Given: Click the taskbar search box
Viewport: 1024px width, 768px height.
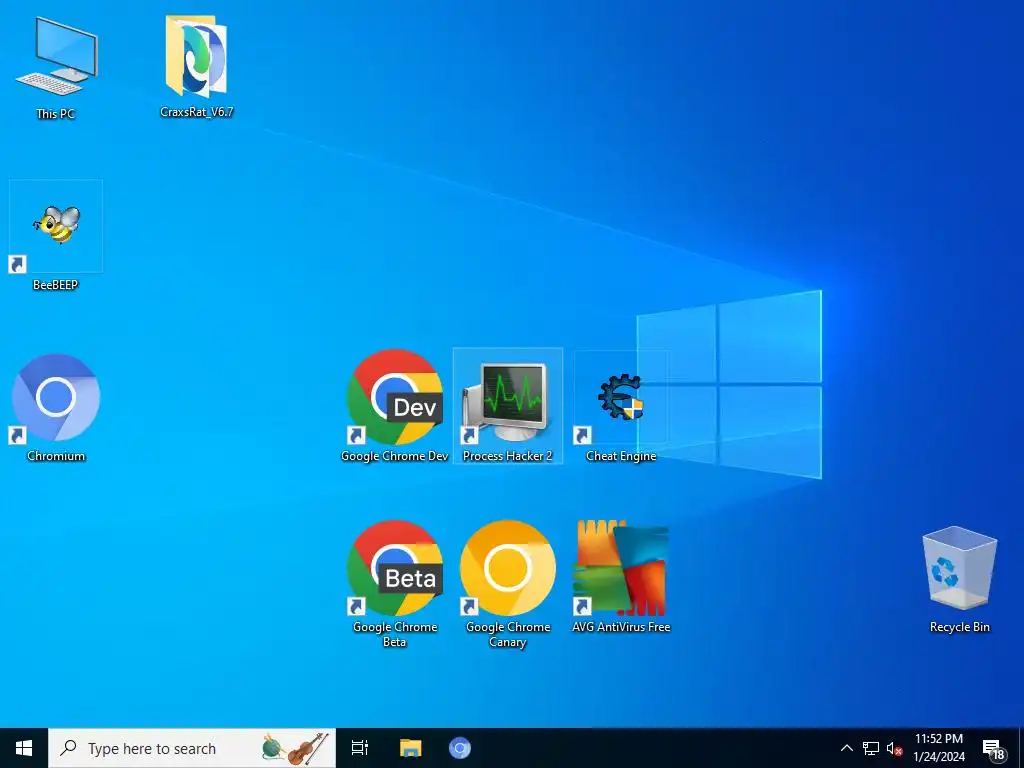Looking at the screenshot, I should tap(192, 748).
